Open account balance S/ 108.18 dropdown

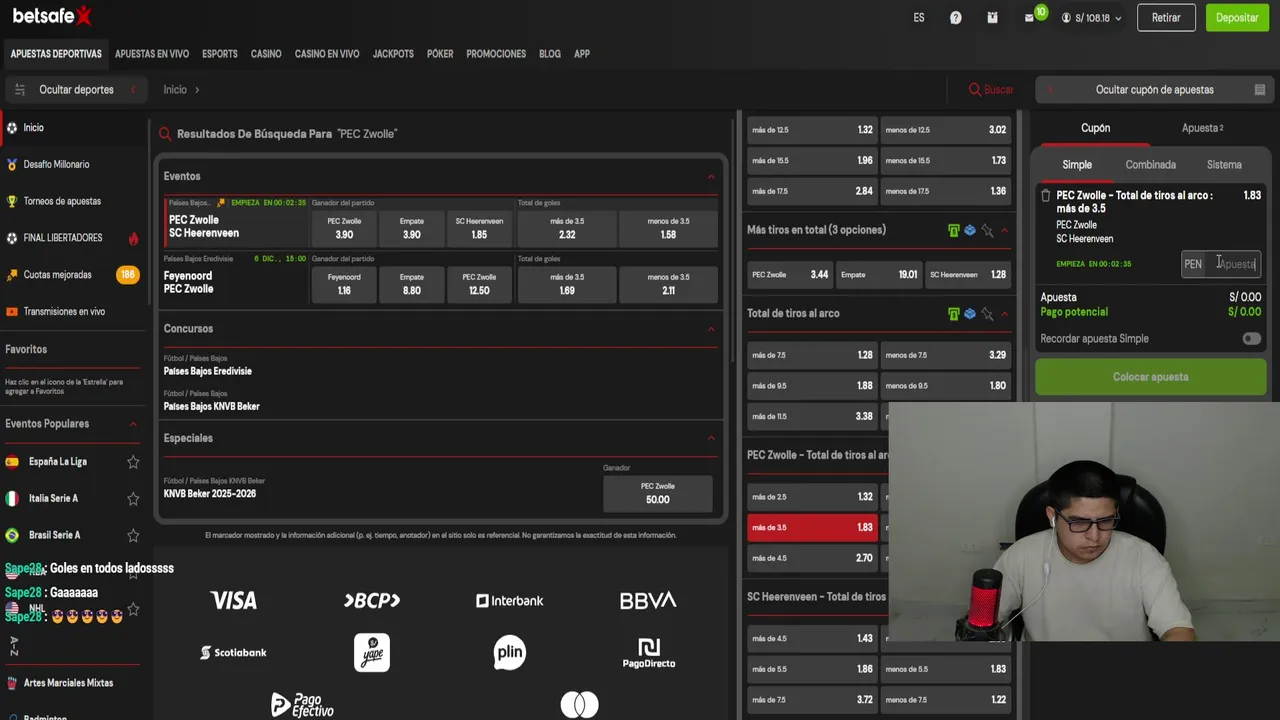click(1091, 18)
